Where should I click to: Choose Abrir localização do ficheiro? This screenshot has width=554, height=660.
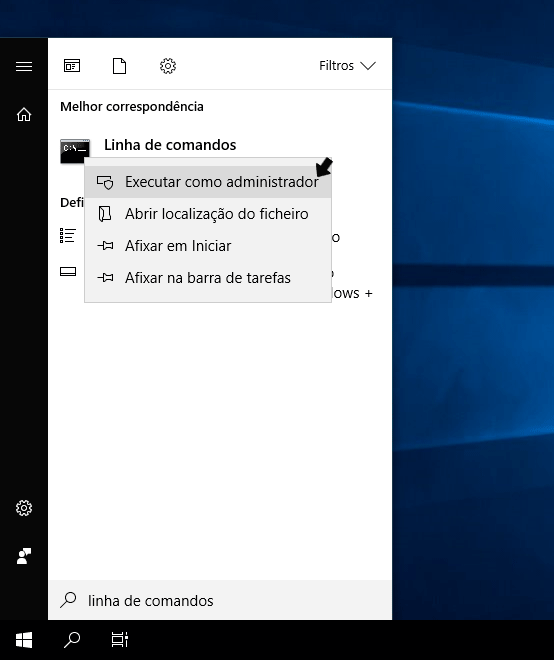click(x=208, y=214)
